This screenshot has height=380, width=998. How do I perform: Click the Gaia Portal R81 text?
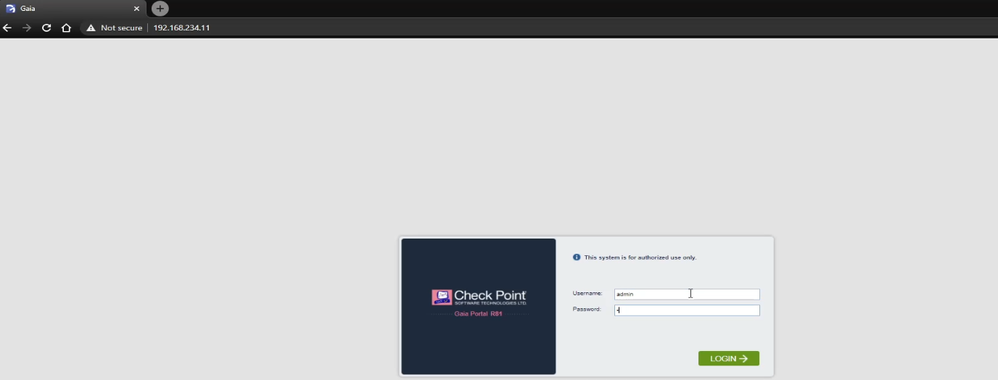(479, 315)
